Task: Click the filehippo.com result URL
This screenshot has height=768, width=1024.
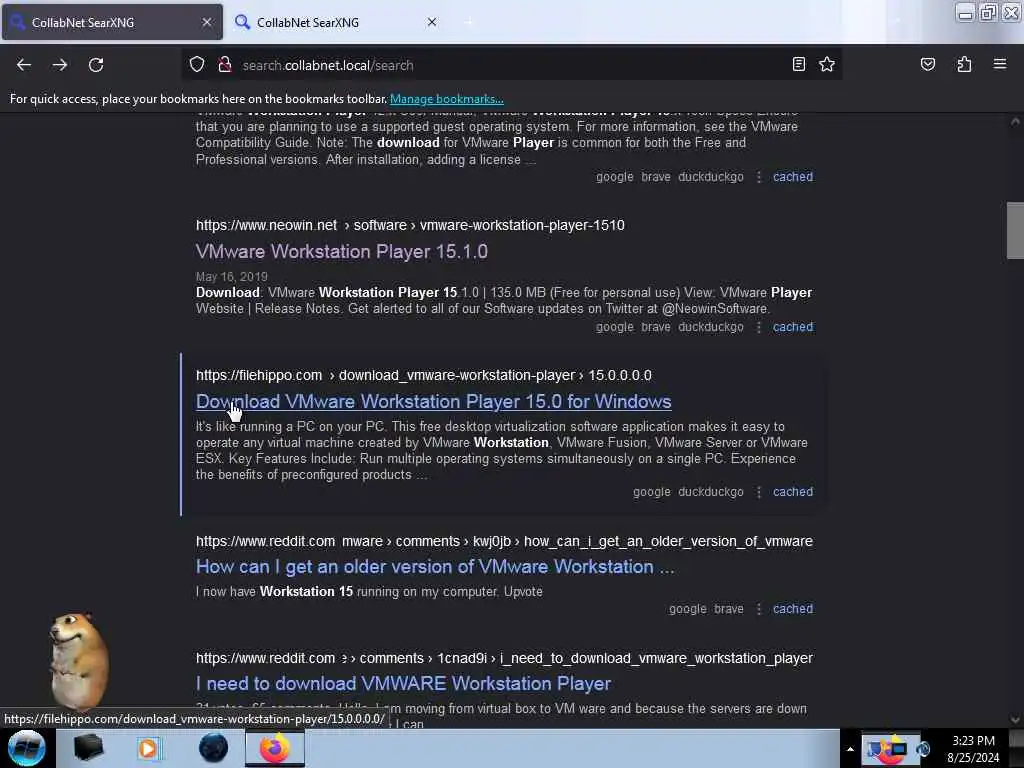Action: [x=424, y=376]
